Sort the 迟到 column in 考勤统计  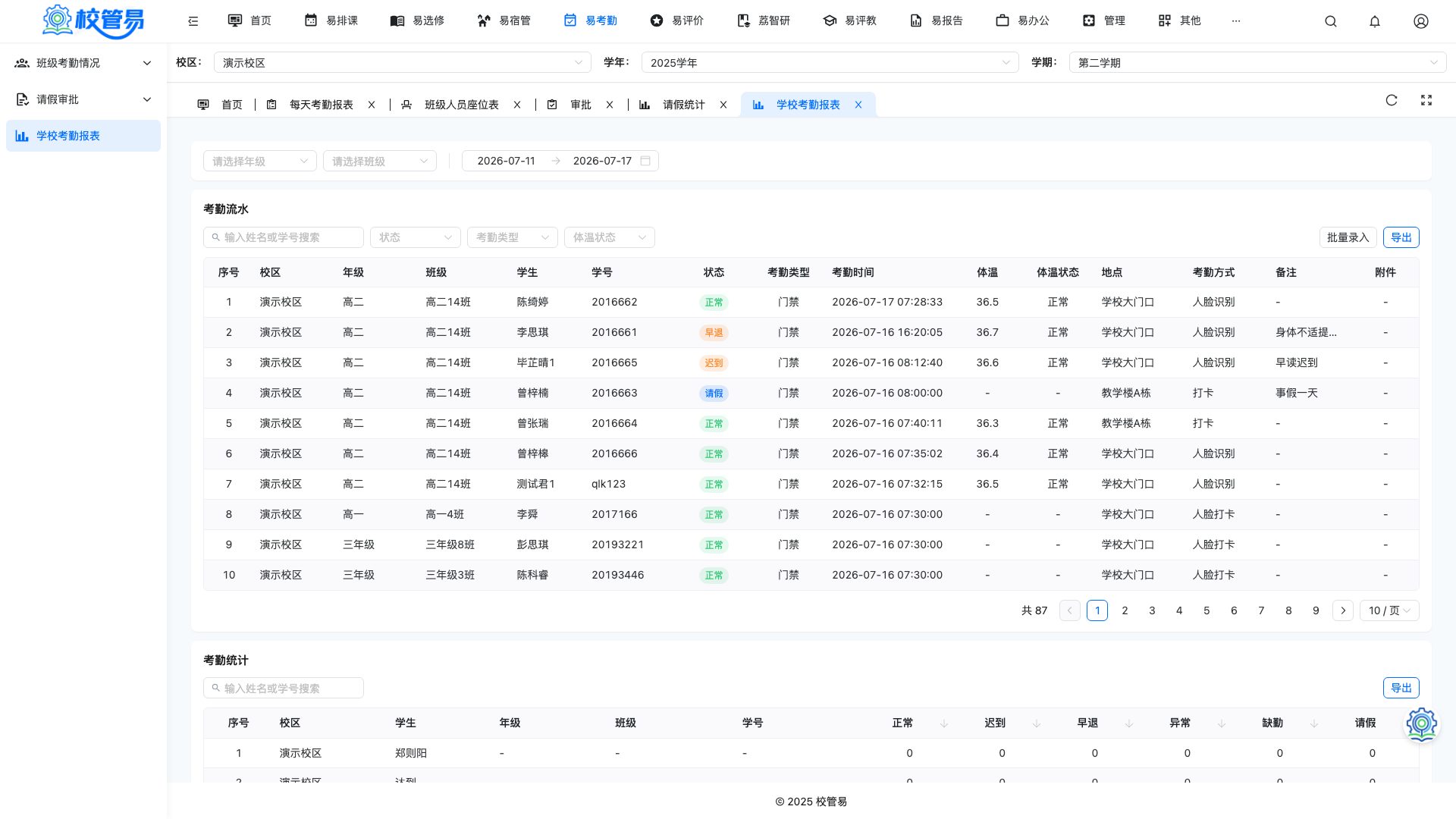(x=1037, y=723)
